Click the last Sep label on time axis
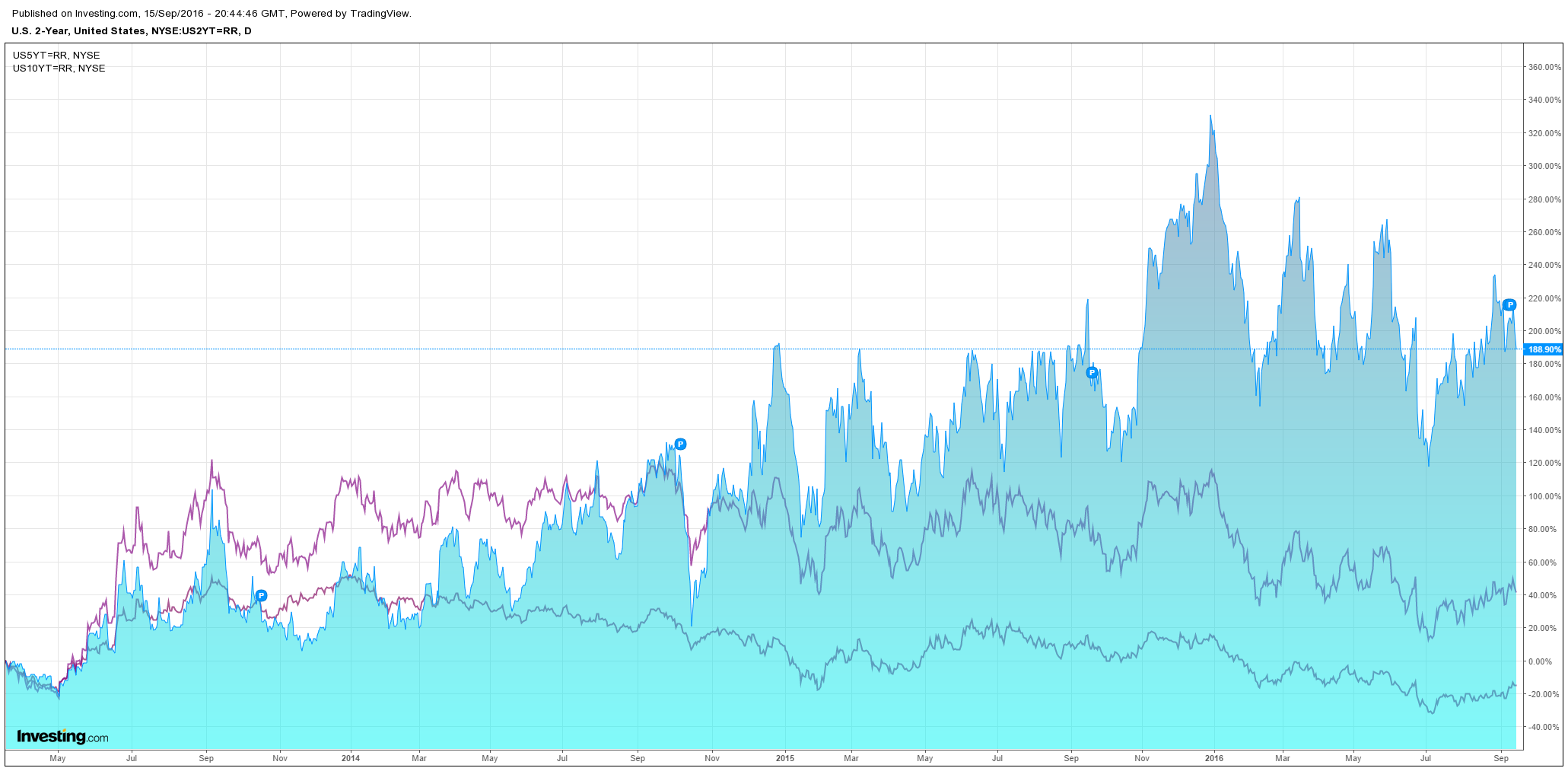 pos(1501,758)
